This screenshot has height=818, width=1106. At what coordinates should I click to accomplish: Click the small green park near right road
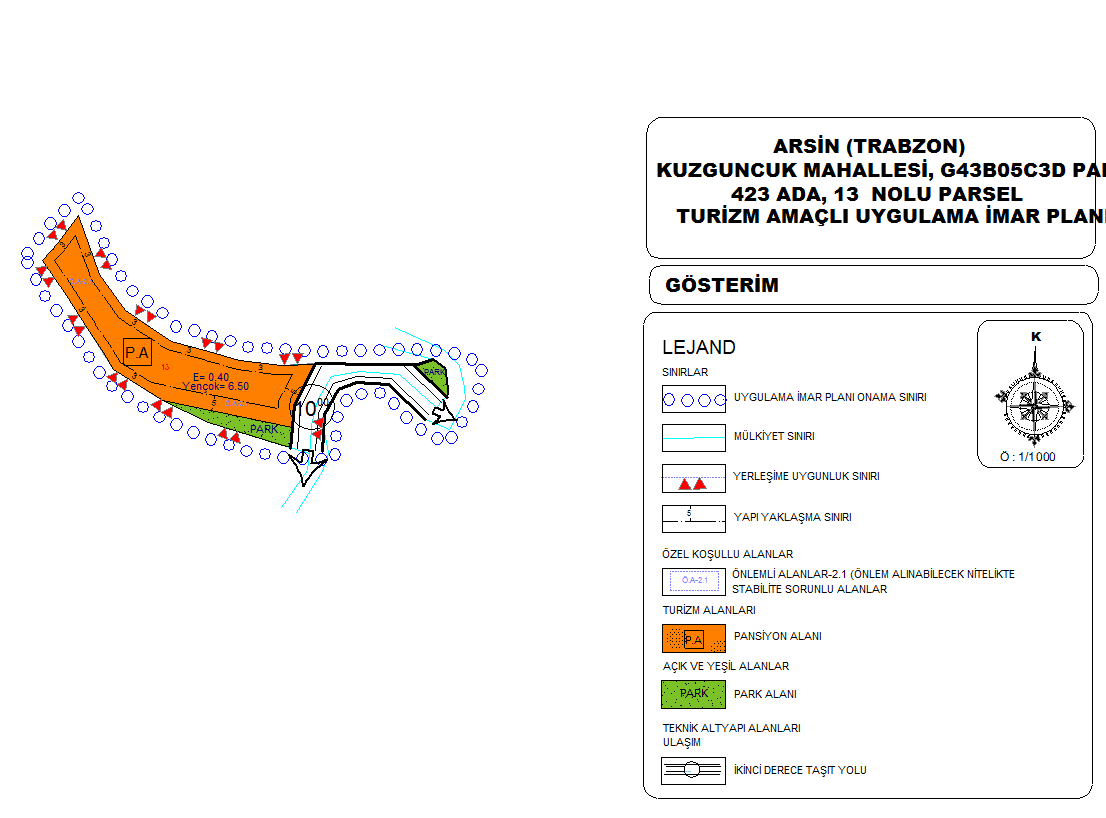click(x=434, y=371)
